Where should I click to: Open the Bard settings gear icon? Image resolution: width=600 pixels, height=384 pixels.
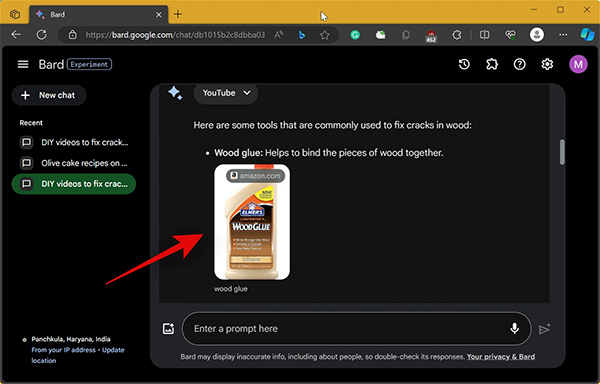547,64
